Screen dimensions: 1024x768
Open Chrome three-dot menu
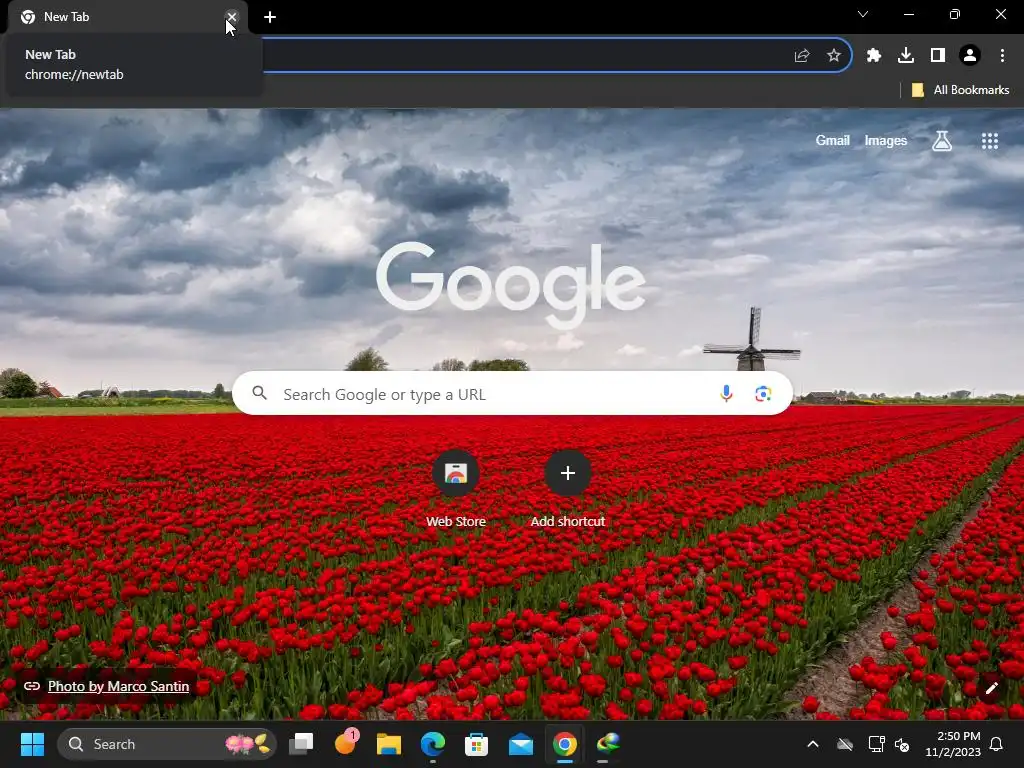click(1002, 56)
